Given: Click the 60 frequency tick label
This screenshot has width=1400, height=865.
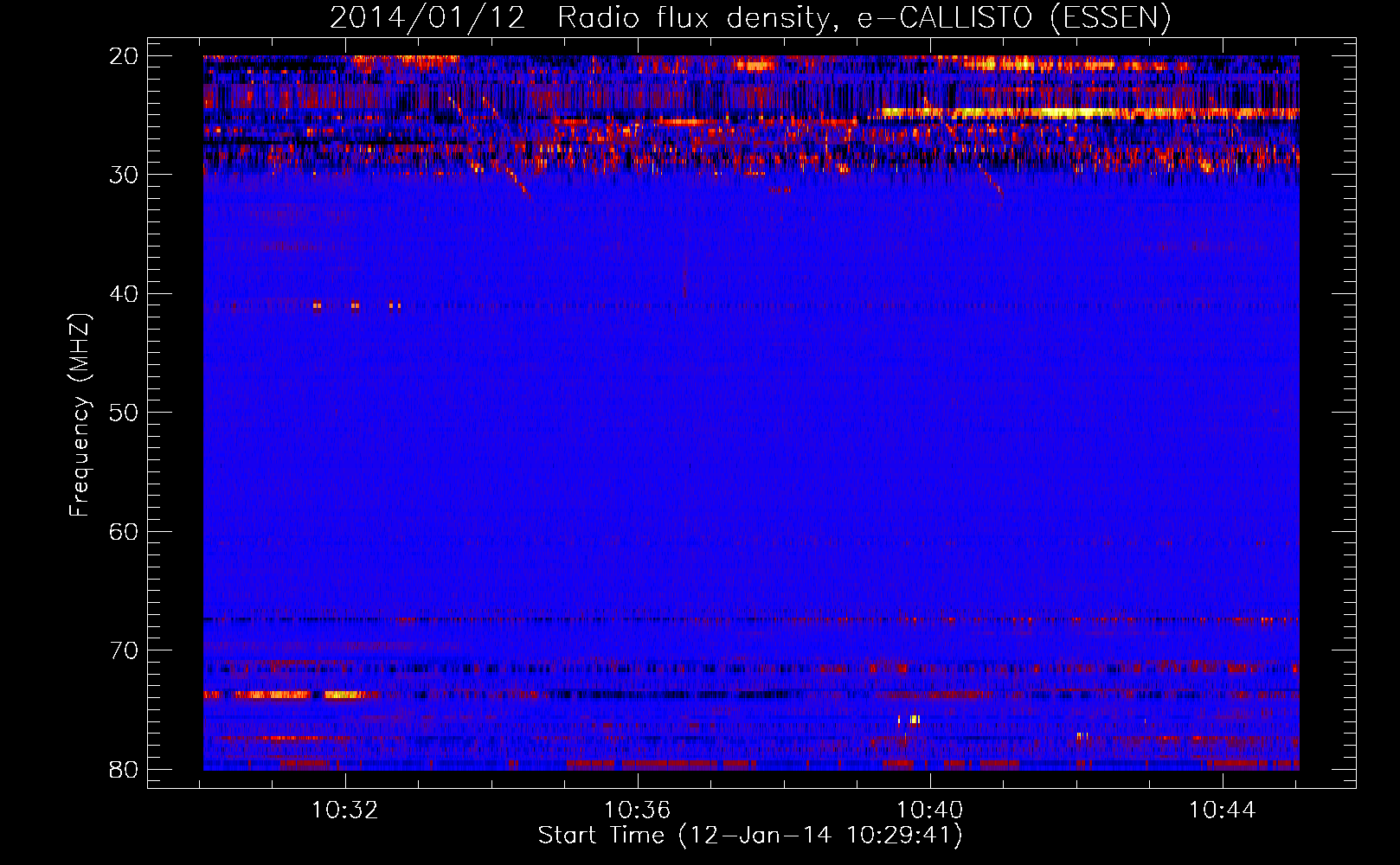Looking at the screenshot, I should click(x=124, y=532).
